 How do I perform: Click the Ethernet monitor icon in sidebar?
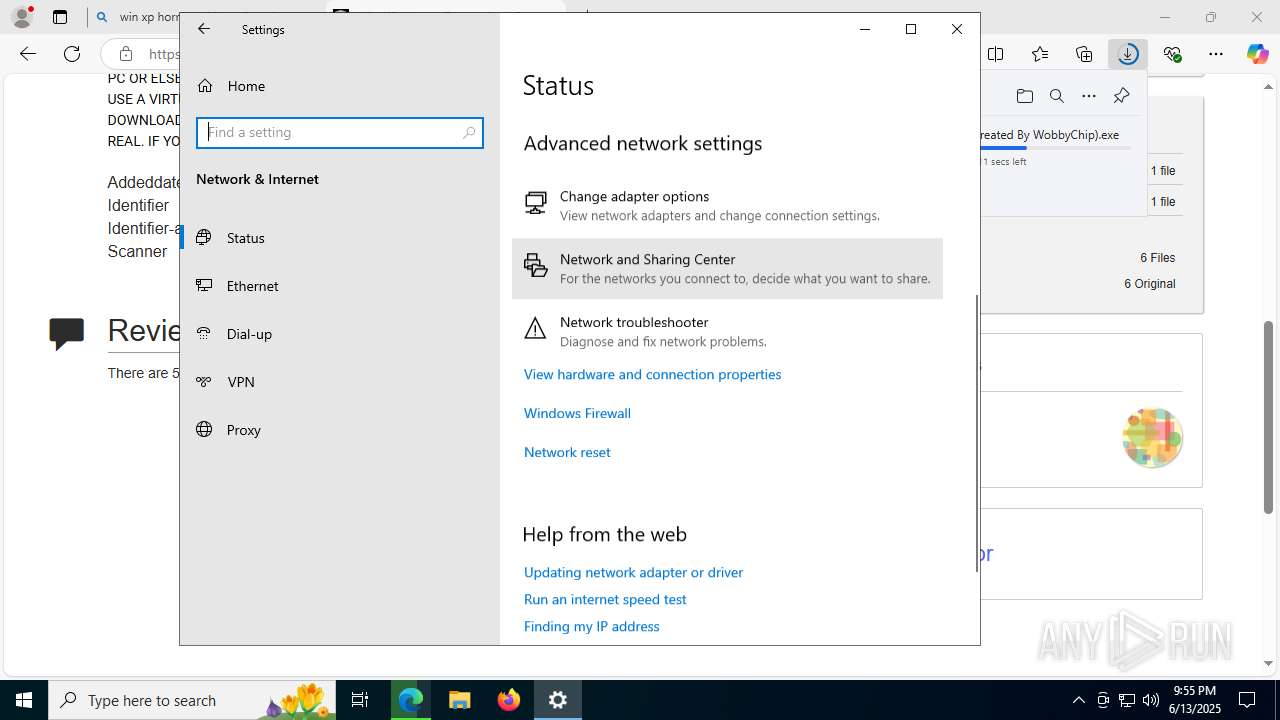coord(204,286)
